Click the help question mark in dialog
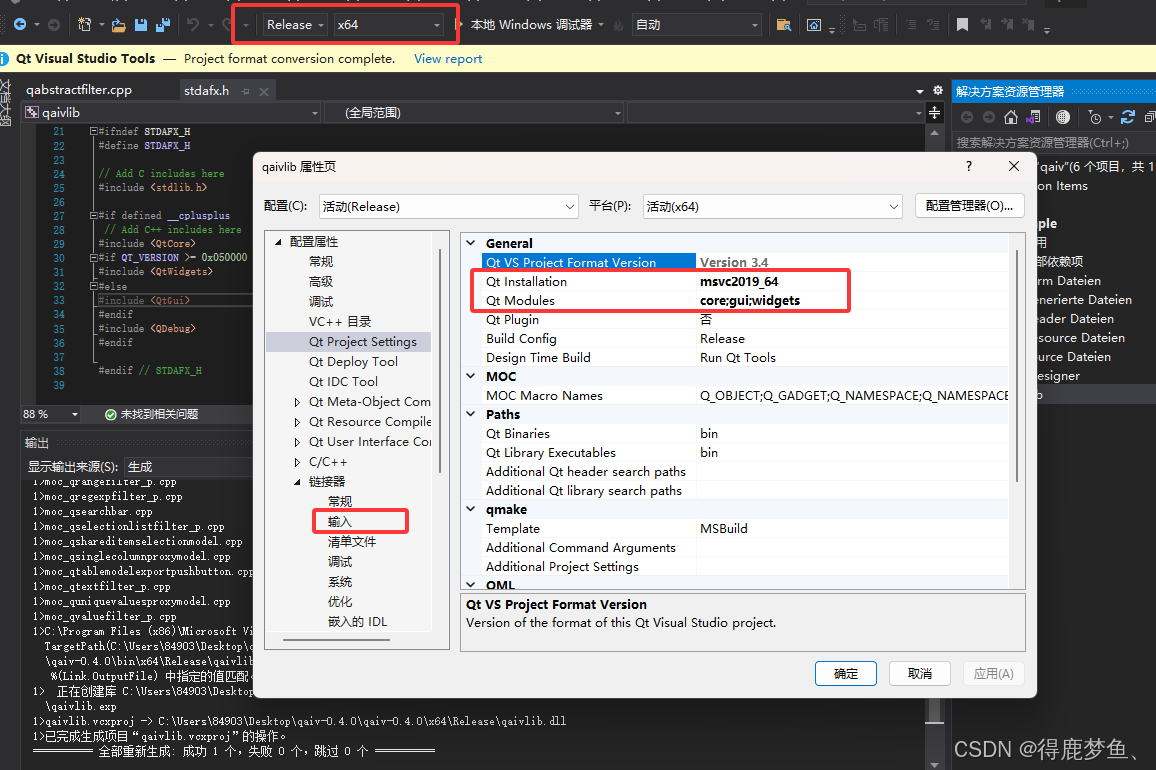This screenshot has height=770, width=1156. pos(969,167)
